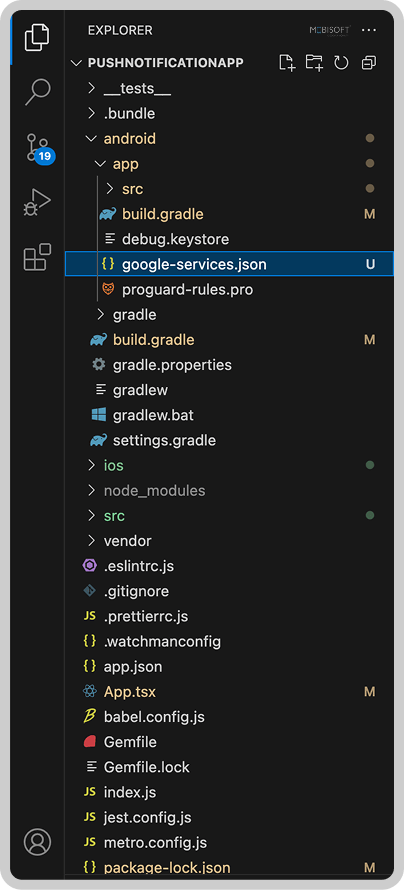The width and height of the screenshot is (404, 890).
Task: Click the New Folder icon in Explorer header
Action: coord(314,62)
